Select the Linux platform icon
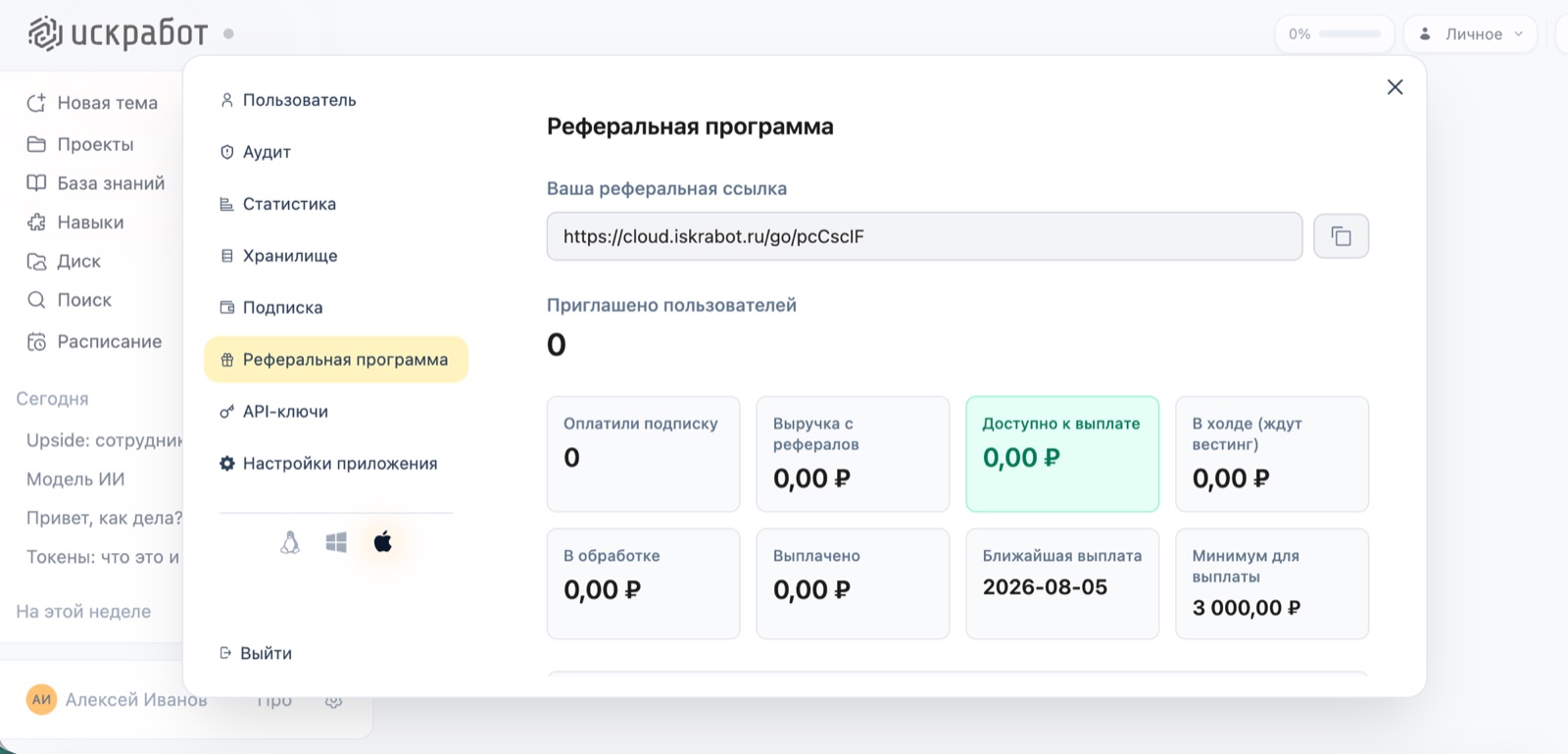 [290, 542]
